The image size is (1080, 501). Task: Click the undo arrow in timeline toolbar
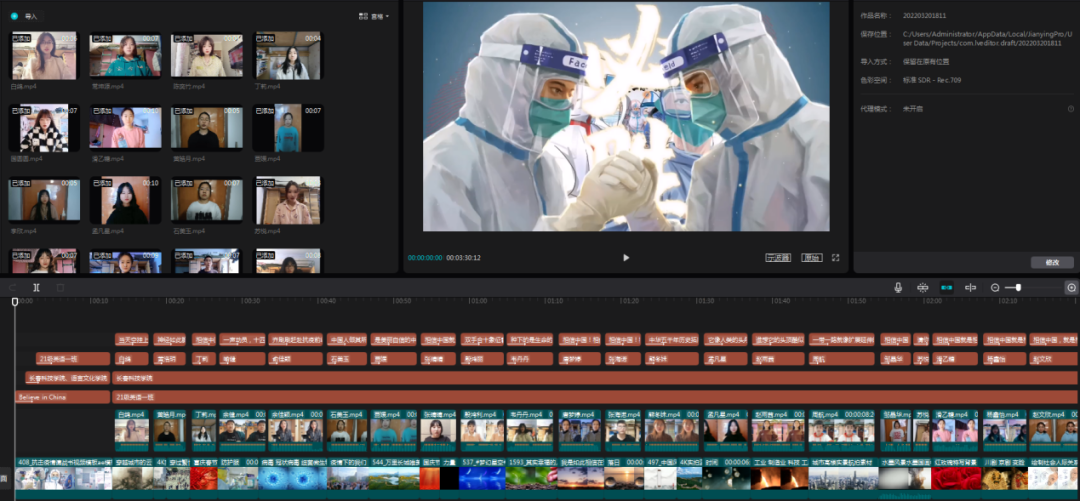(12, 287)
